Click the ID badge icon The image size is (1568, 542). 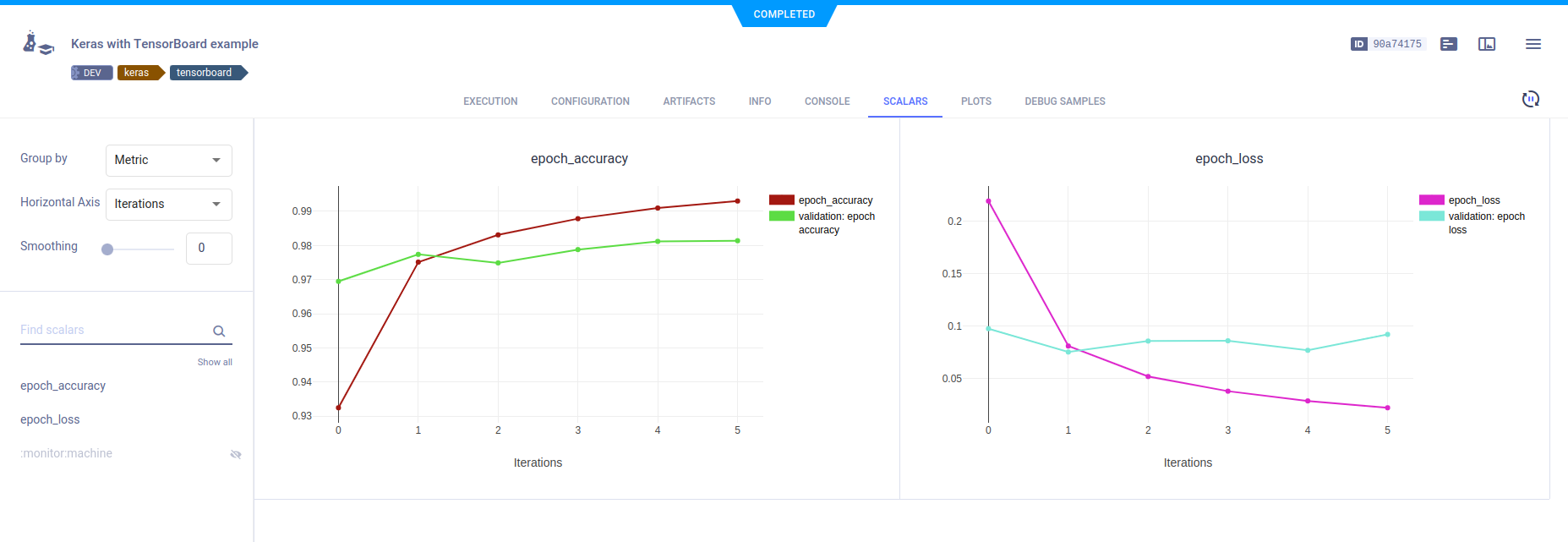[x=1359, y=44]
